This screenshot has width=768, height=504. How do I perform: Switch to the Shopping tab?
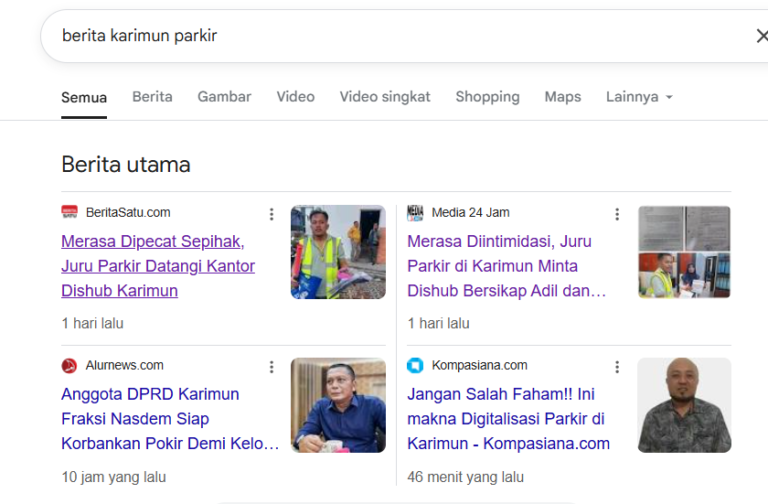pos(487,96)
